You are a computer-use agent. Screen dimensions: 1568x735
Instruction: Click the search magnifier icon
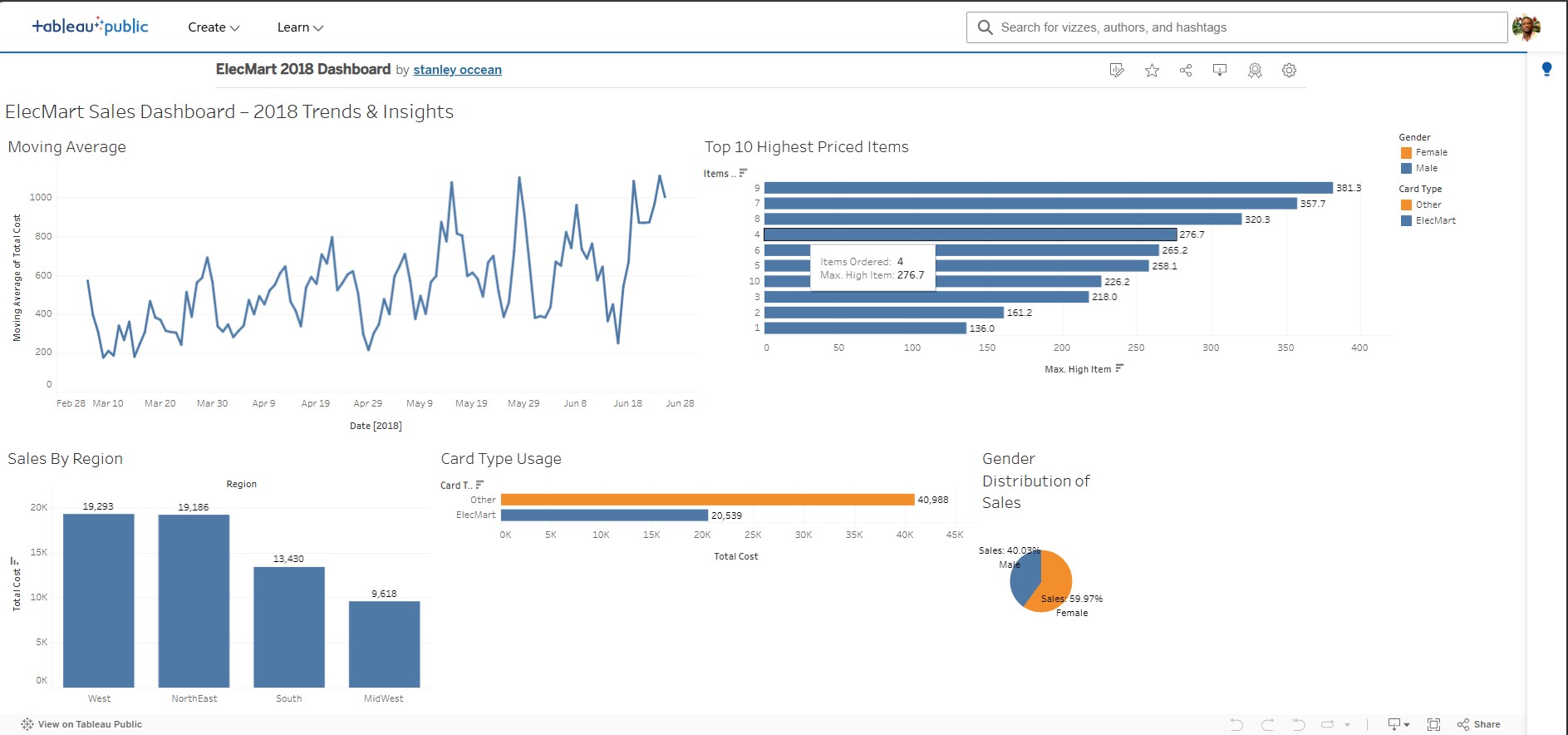[x=985, y=27]
